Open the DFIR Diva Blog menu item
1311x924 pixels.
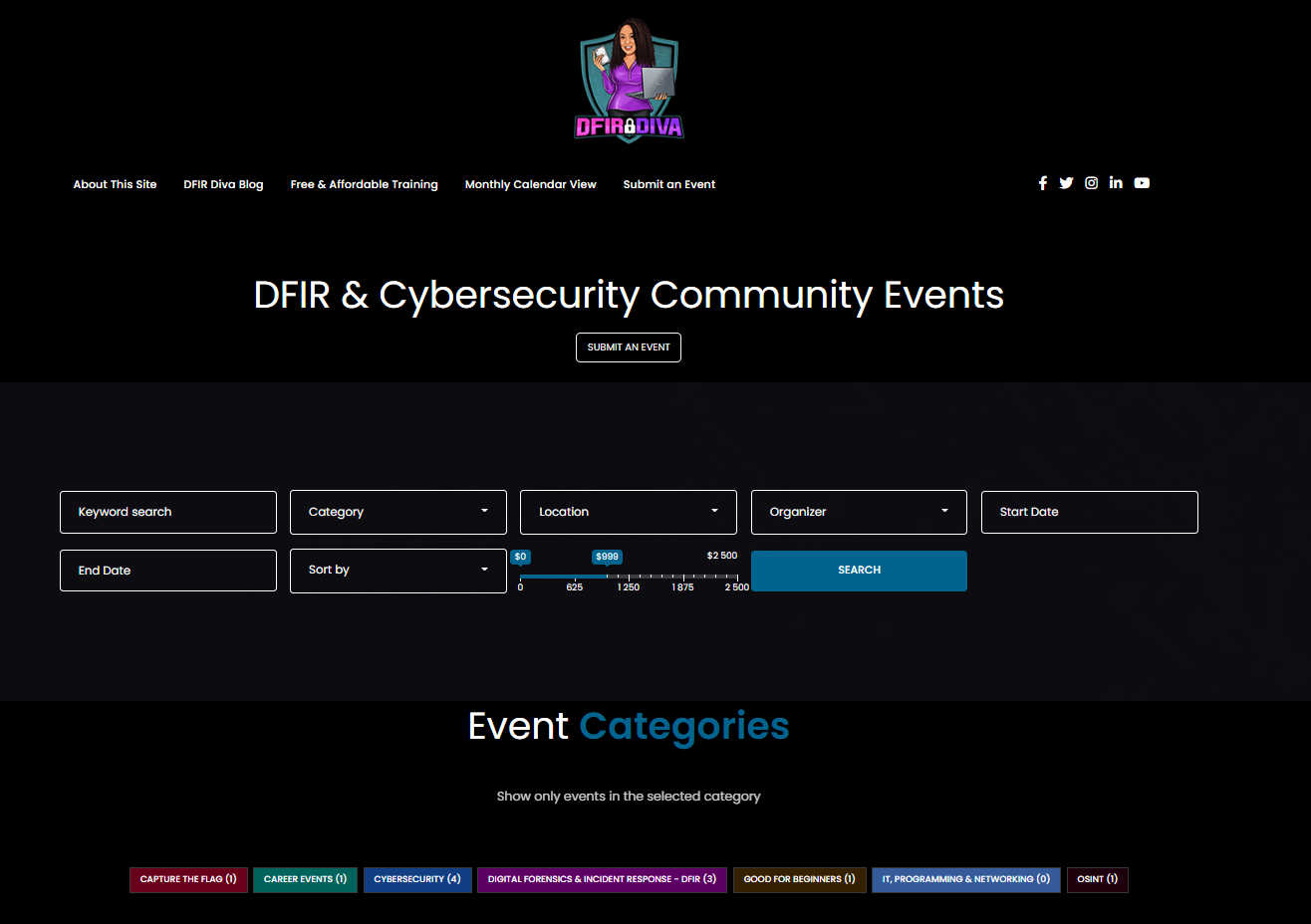click(223, 184)
